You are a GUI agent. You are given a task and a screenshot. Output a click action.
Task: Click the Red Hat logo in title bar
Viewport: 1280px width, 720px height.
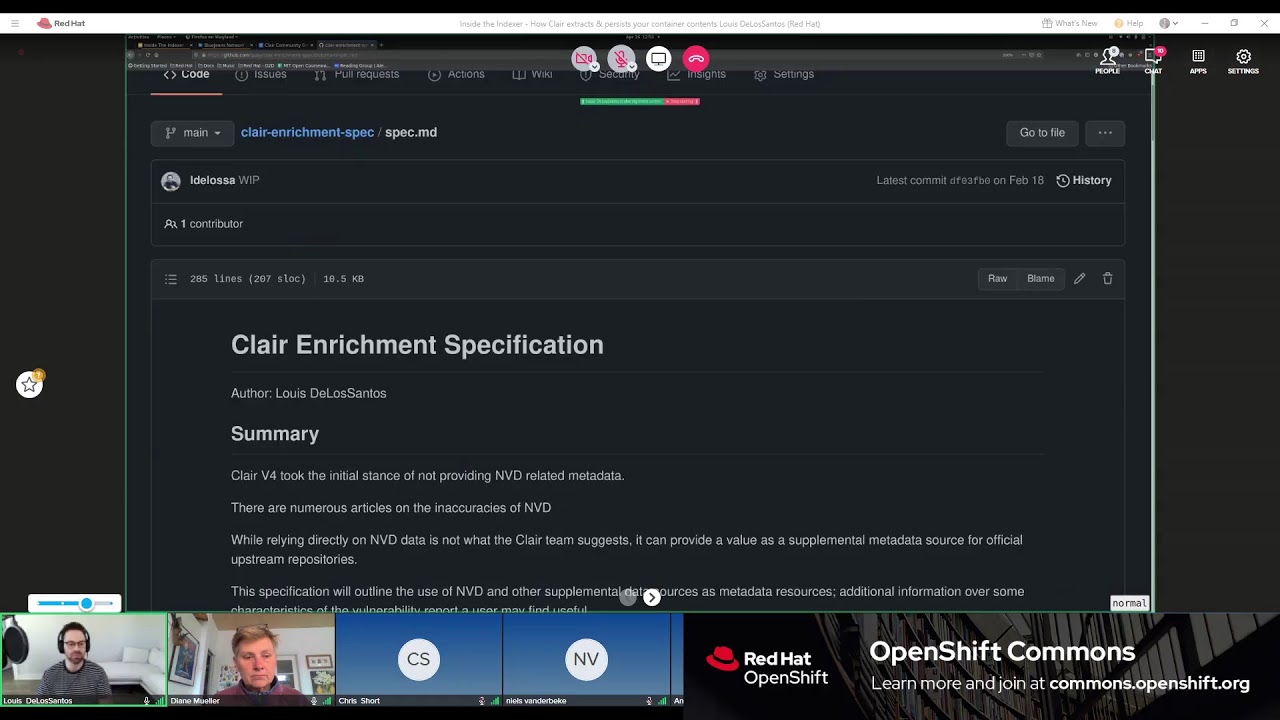click(x=61, y=23)
